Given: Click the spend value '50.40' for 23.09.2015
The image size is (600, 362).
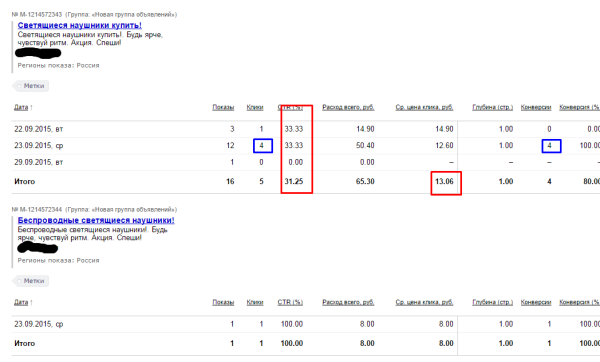Looking at the screenshot, I should coord(365,145).
